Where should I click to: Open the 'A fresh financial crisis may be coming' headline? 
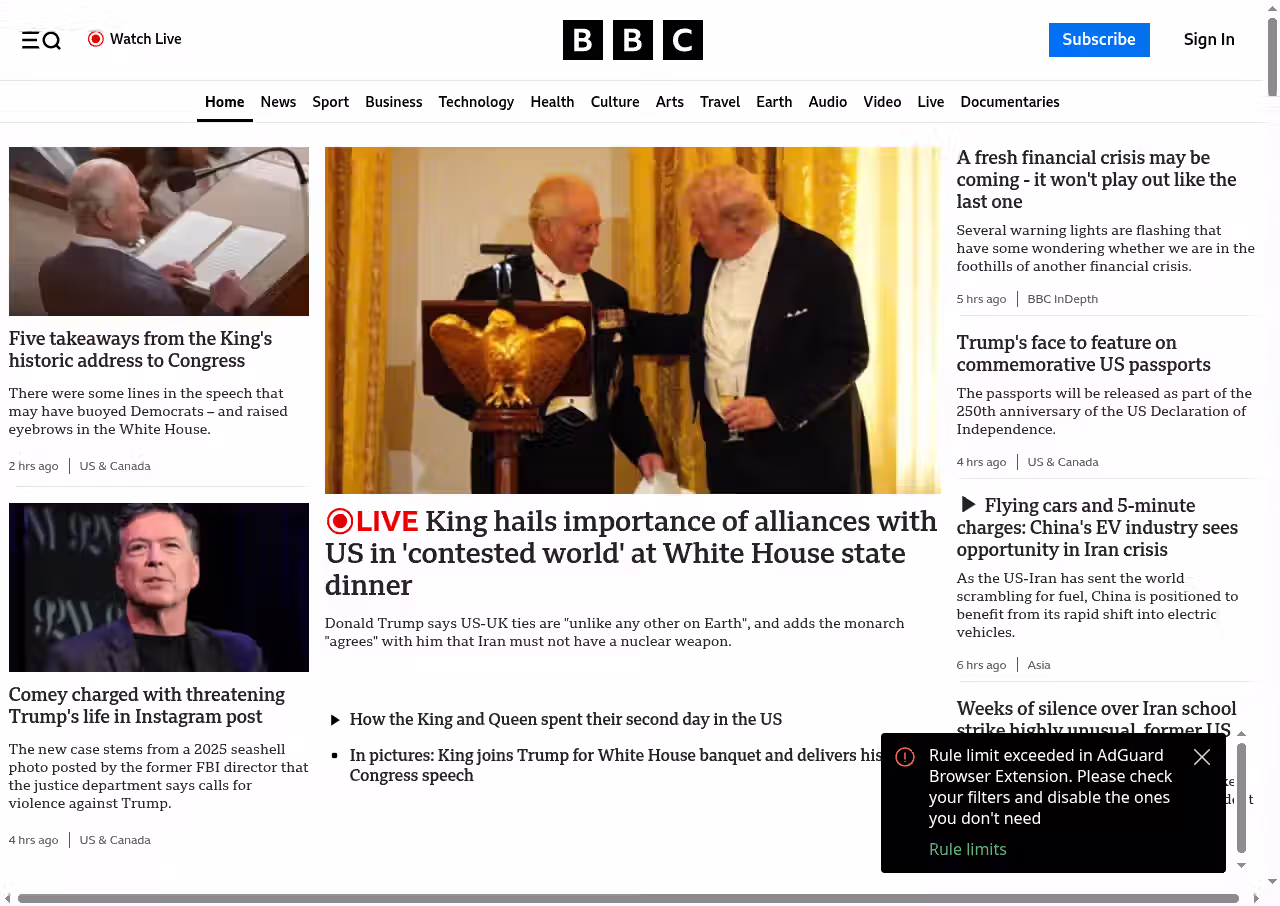point(1097,180)
